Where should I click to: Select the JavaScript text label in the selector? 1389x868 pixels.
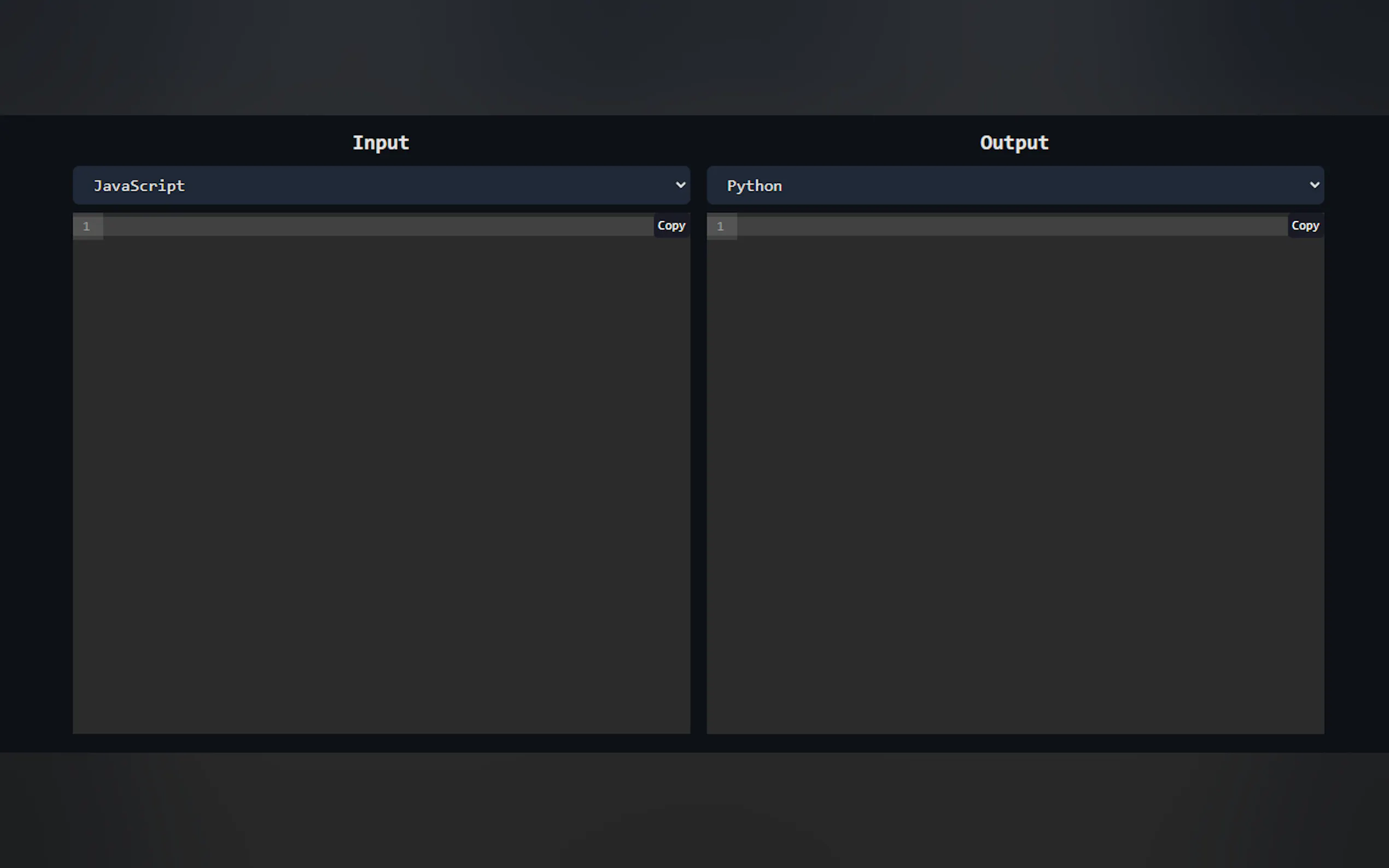point(139,186)
